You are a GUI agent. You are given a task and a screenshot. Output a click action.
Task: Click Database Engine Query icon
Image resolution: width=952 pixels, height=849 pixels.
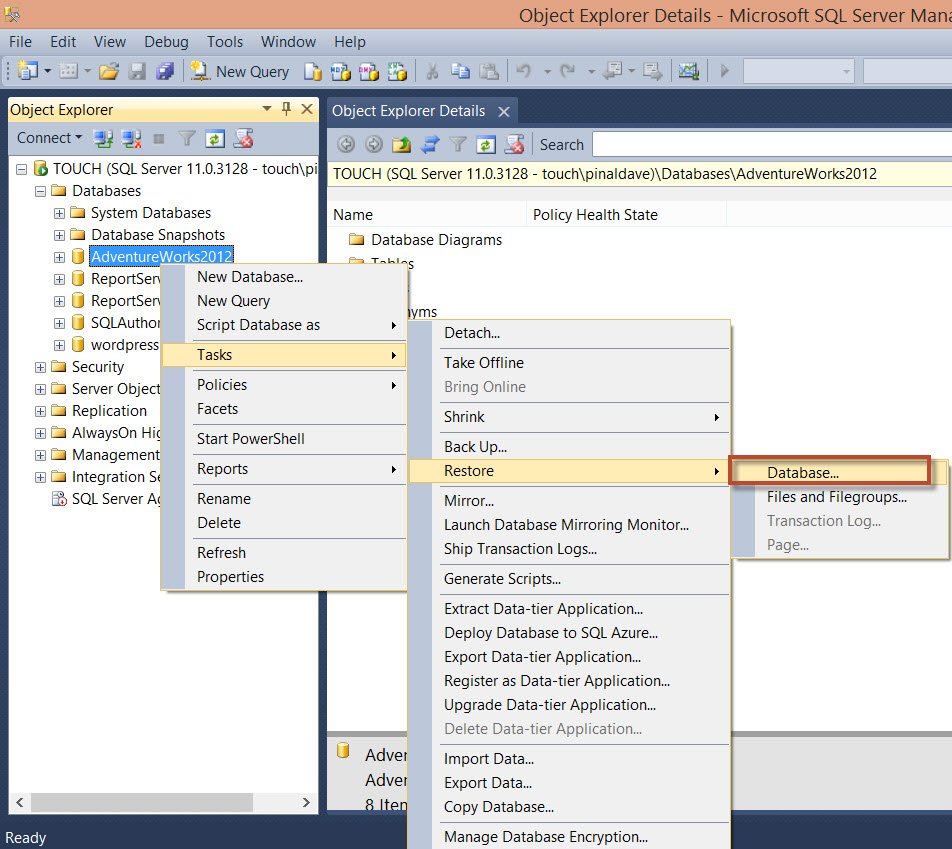click(x=313, y=72)
